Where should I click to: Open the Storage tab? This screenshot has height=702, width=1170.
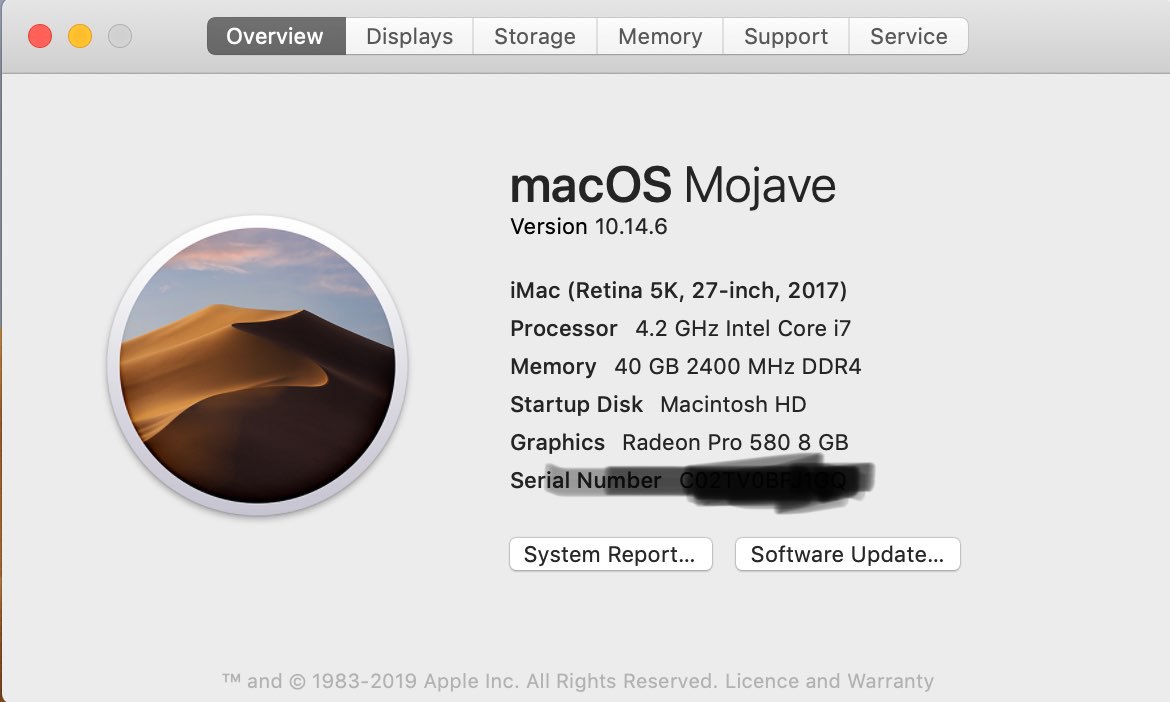(535, 36)
